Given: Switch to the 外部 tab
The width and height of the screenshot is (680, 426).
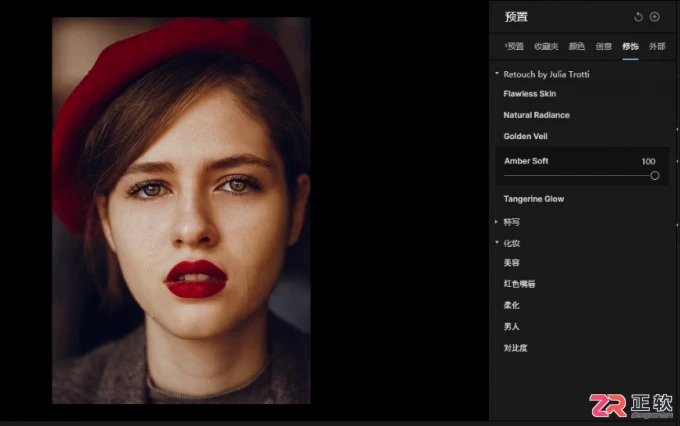Looking at the screenshot, I should coord(657,46).
